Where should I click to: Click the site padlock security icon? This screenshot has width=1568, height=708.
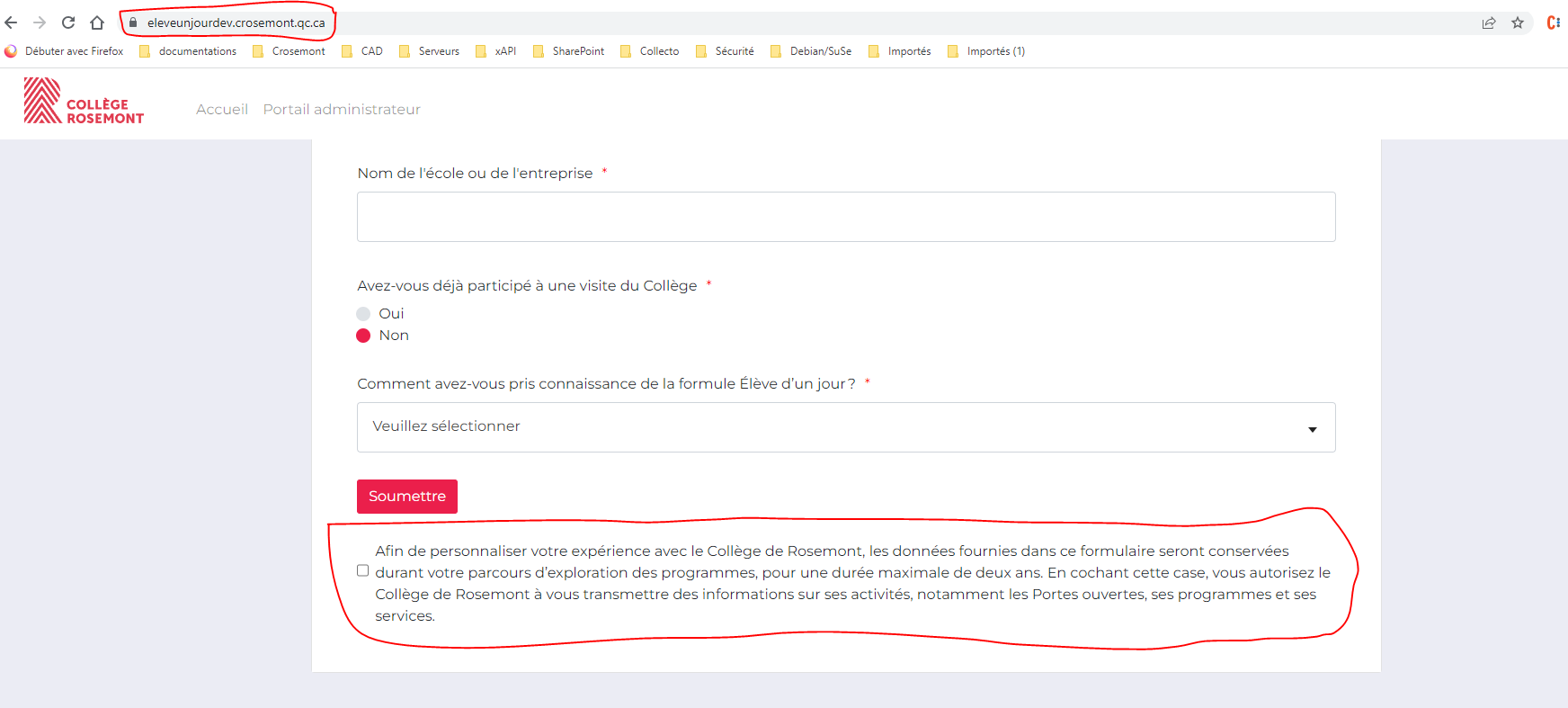[133, 22]
